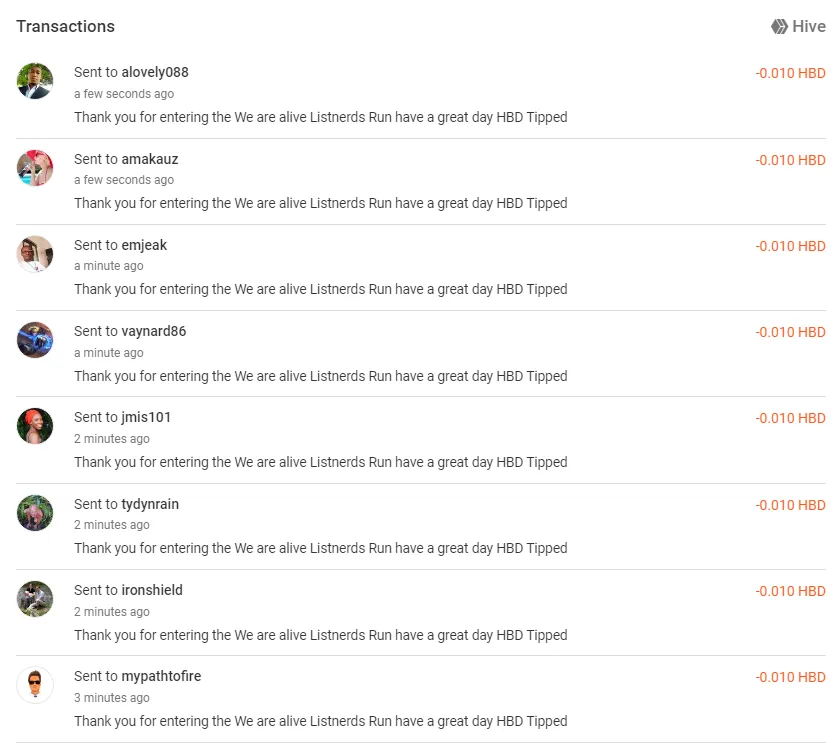Open the jmis101 username link
Screen dimensions: 838x743
point(146,417)
